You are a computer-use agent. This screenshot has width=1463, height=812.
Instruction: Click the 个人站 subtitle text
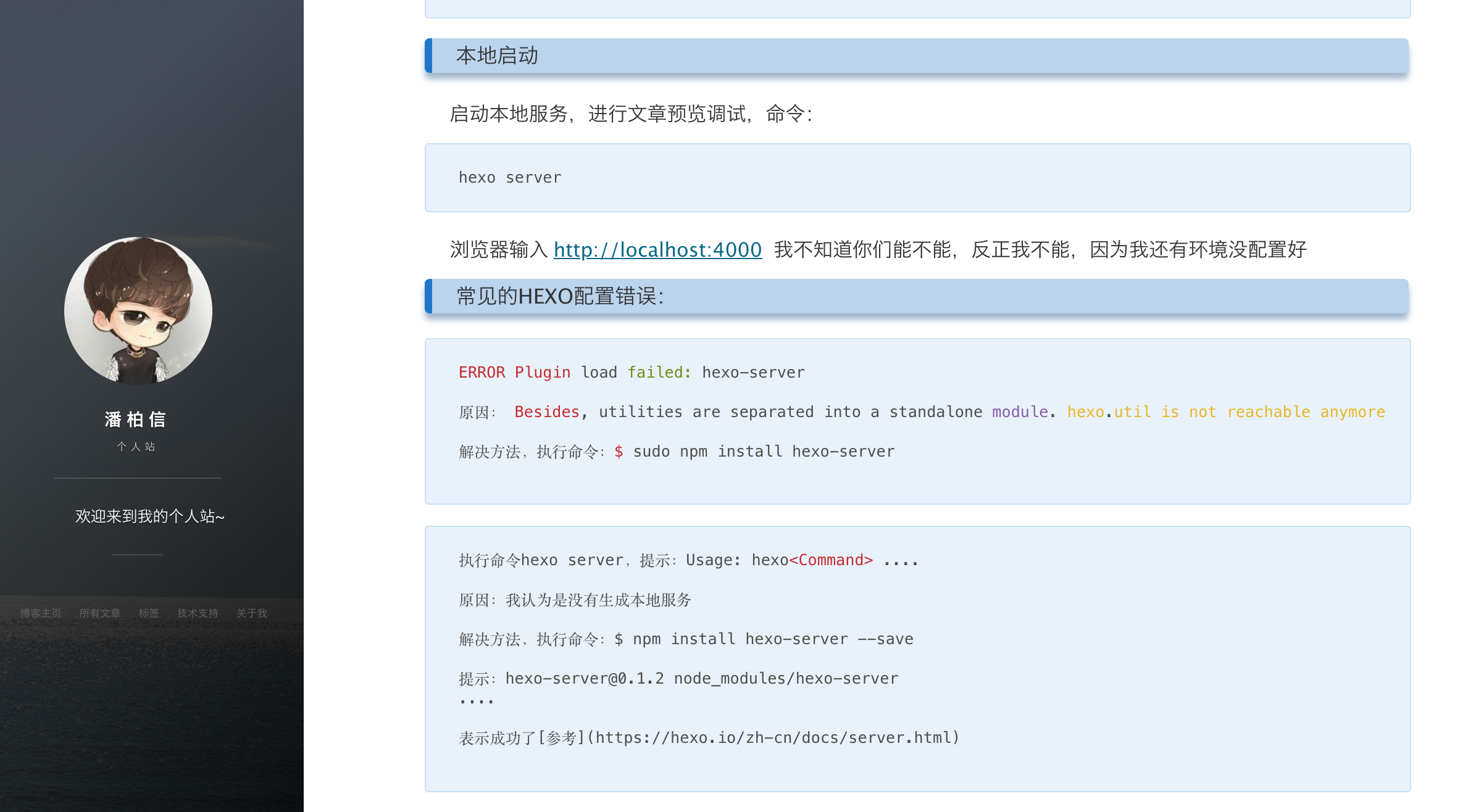(x=136, y=446)
